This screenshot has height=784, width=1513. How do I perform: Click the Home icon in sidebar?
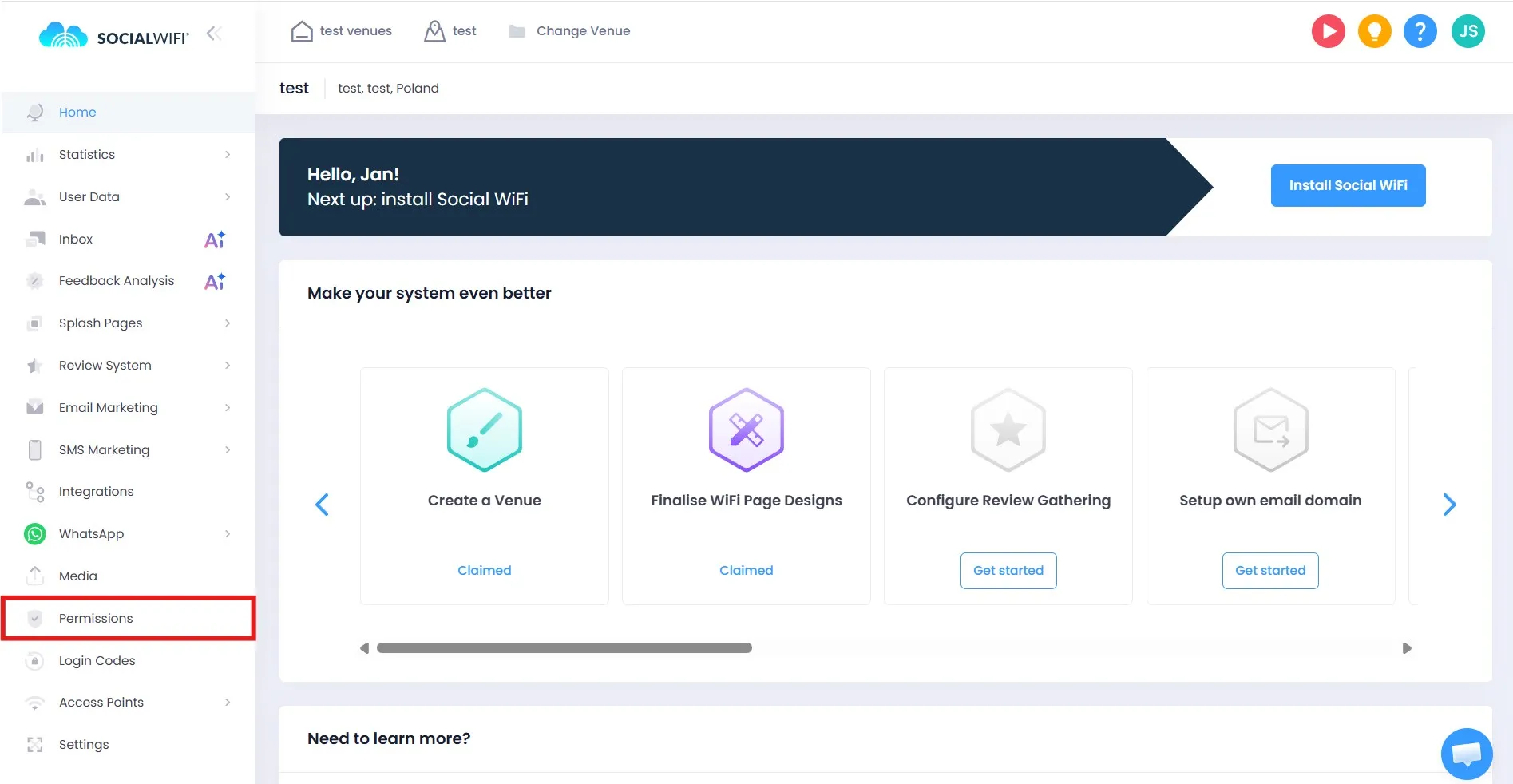(35, 113)
